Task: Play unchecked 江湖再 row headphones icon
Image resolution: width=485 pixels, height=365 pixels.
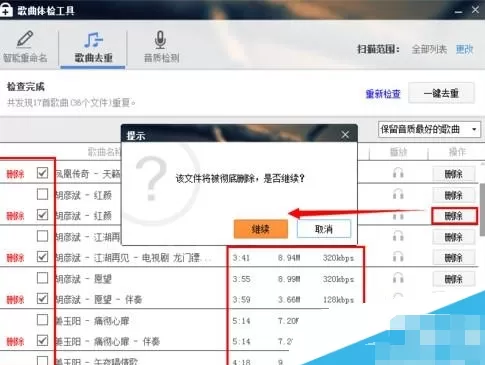Action: coord(398,236)
